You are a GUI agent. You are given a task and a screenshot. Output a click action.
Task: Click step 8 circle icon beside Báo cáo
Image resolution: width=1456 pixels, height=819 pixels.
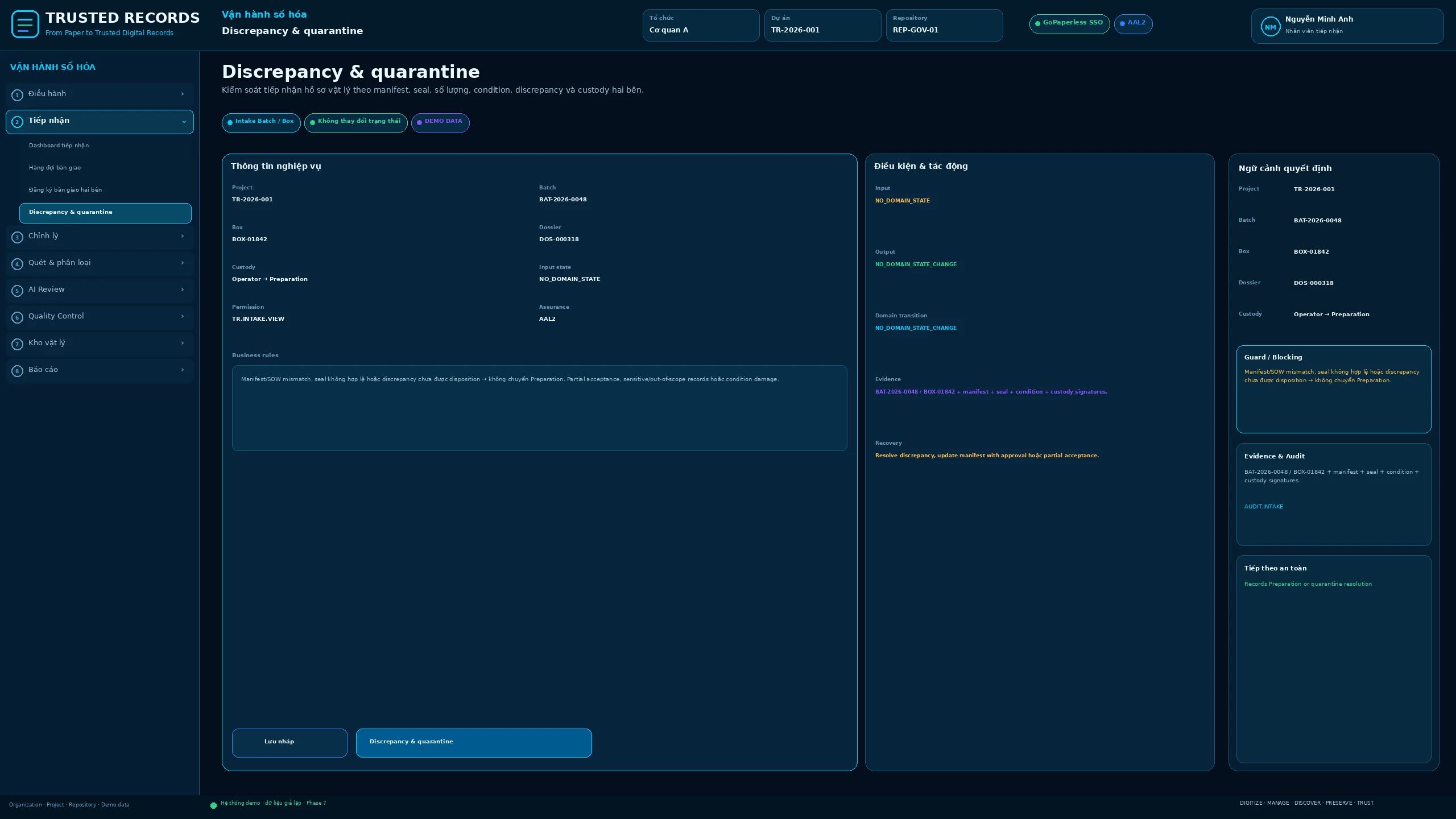(17, 371)
